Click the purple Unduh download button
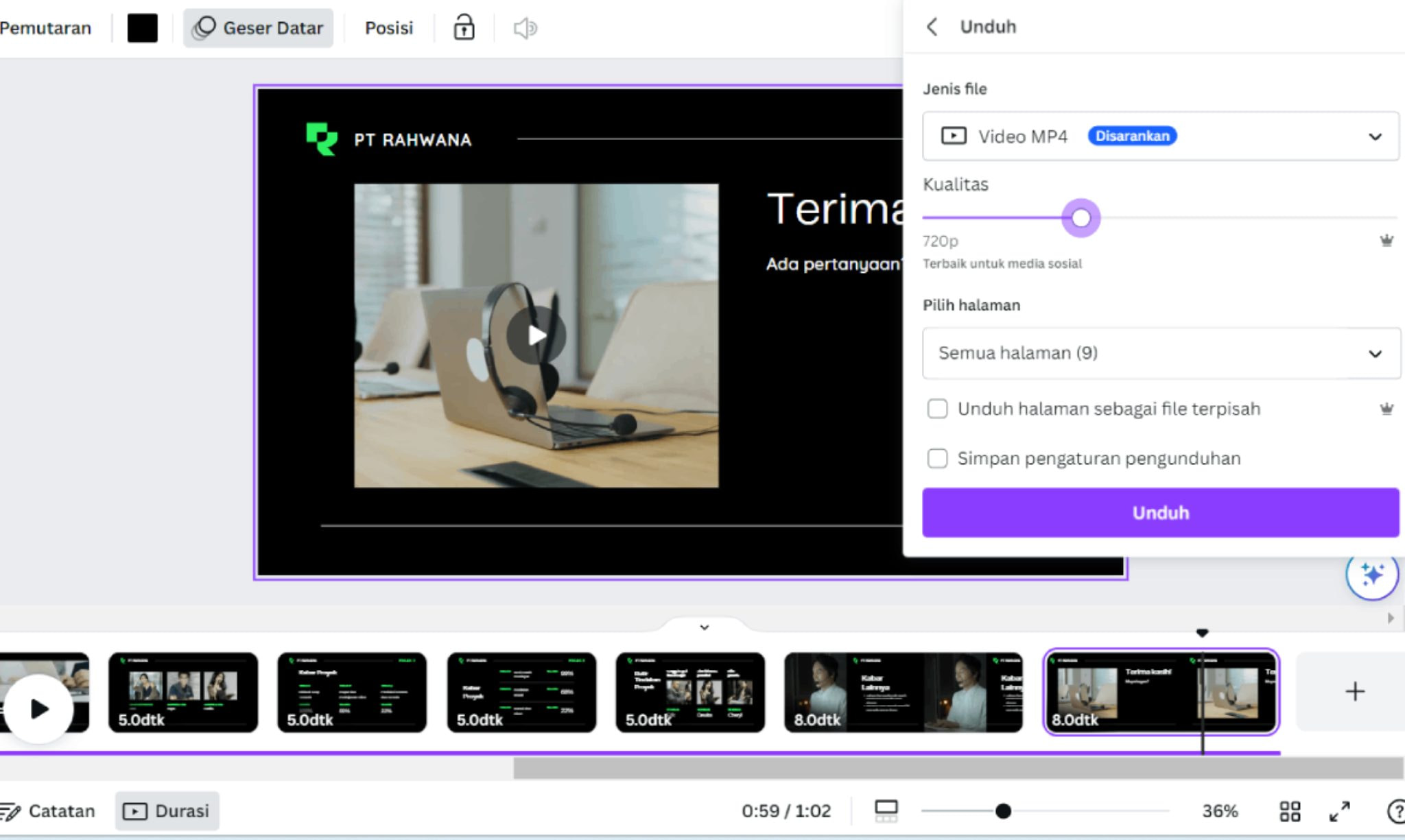Viewport: 1405px width, 840px height. tap(1161, 512)
